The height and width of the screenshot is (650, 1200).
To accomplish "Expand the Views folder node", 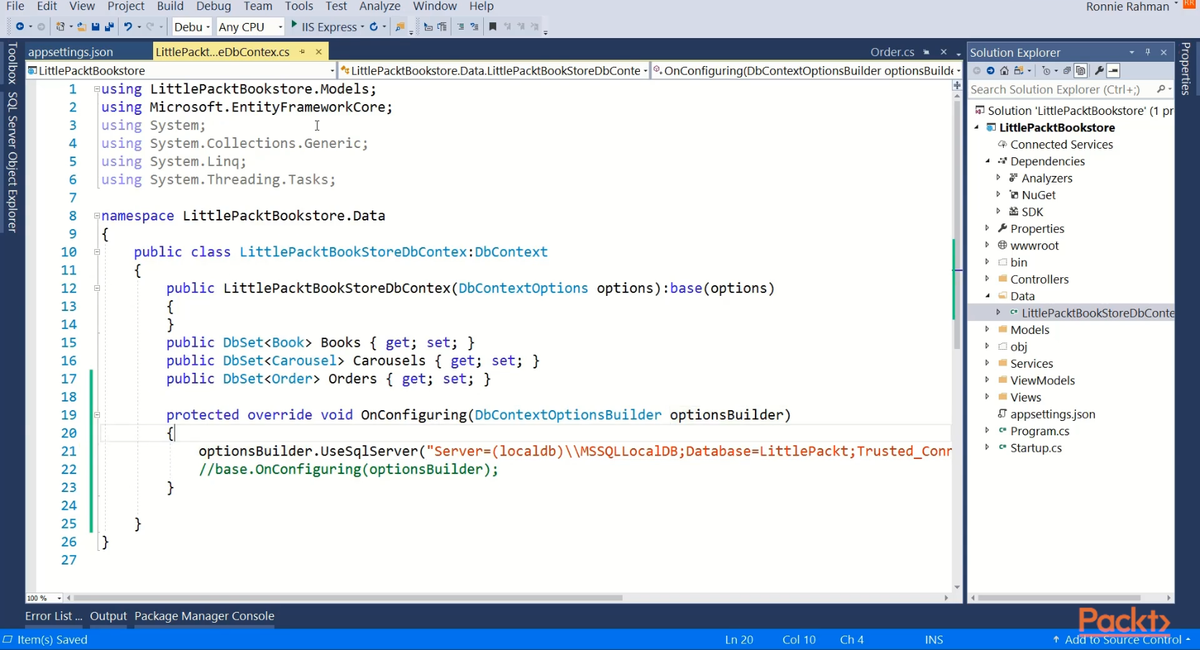I will pos(987,397).
